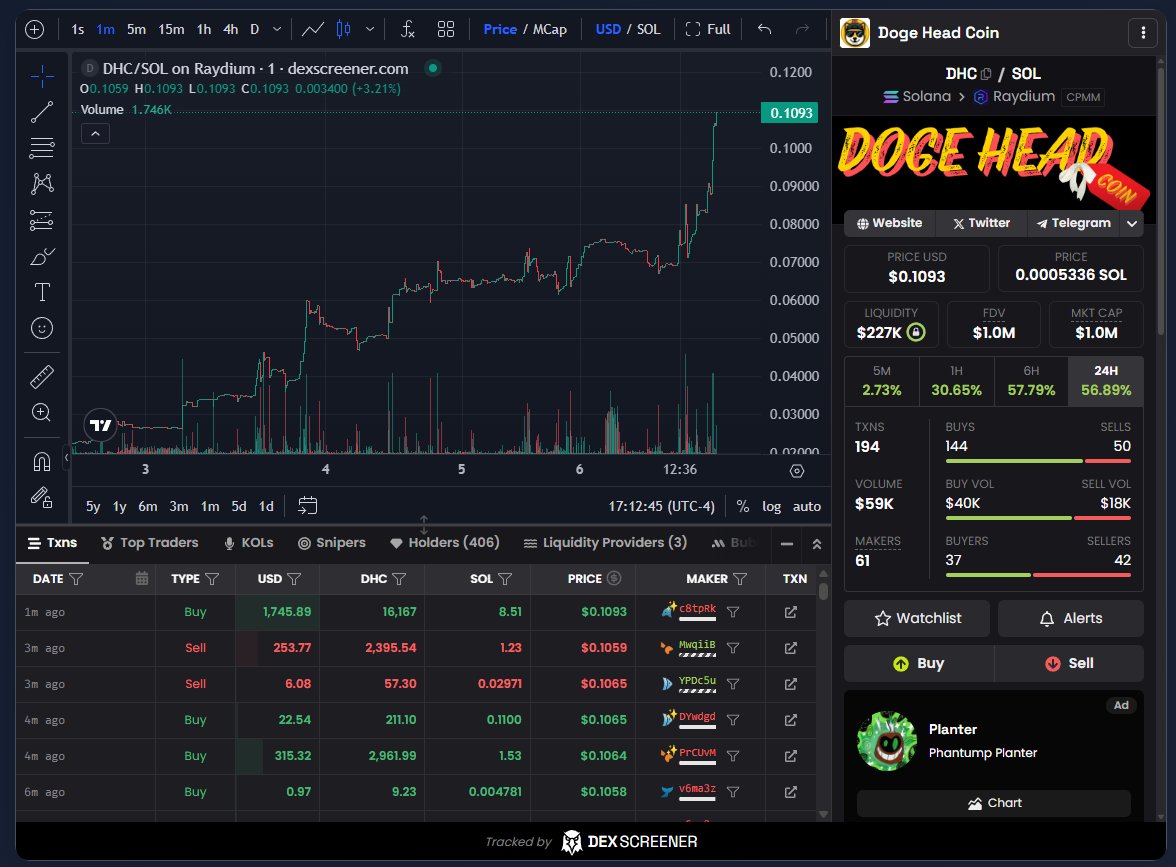Enable Full screen chart mode

[x=708, y=29]
